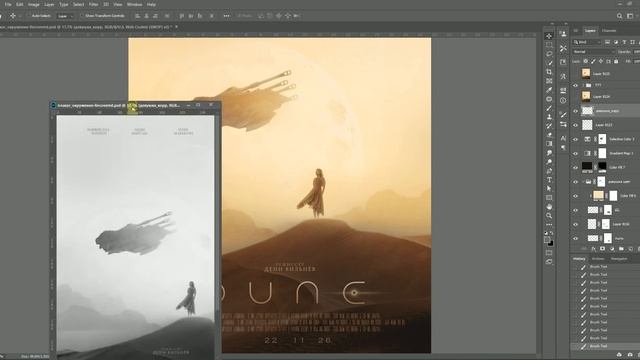640x360 pixels.
Task: Open the Filter menu
Action: coord(93,4)
